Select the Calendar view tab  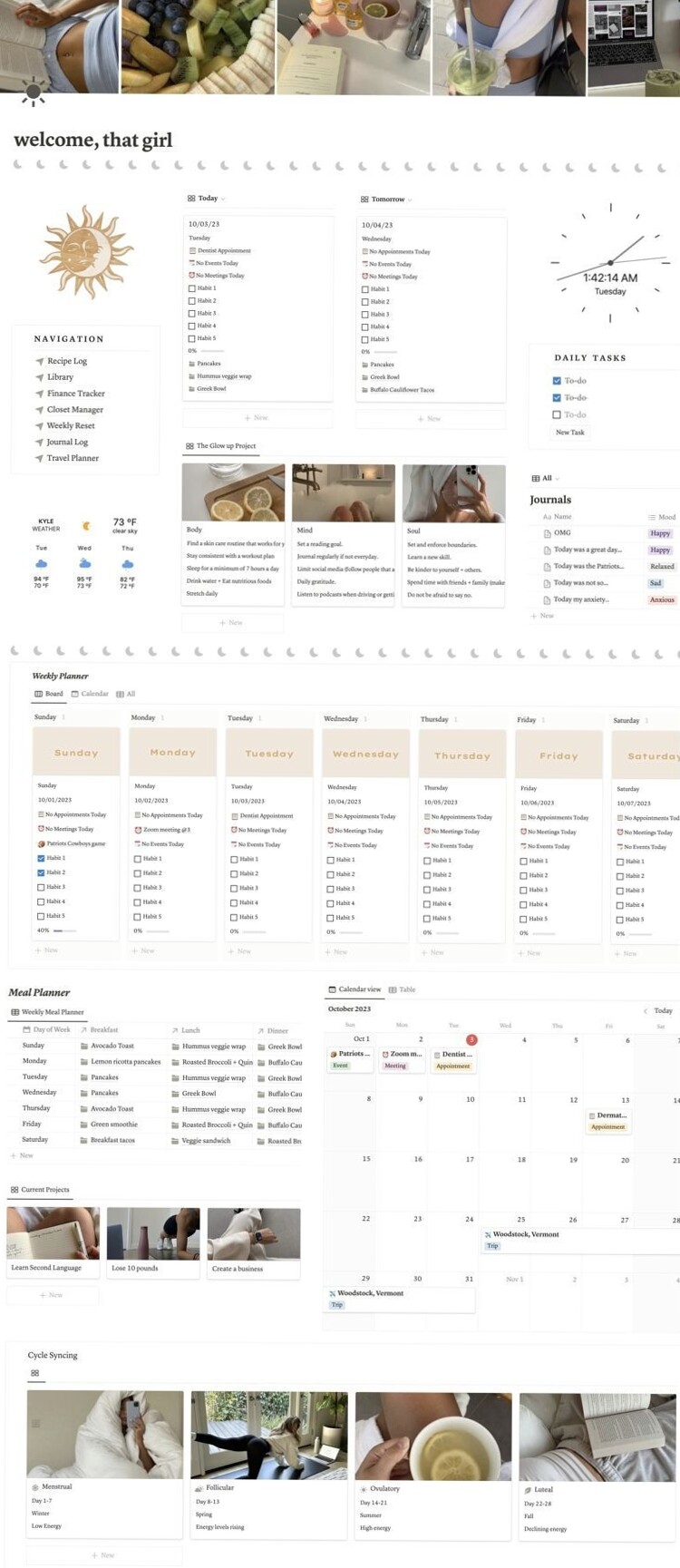coord(355,989)
